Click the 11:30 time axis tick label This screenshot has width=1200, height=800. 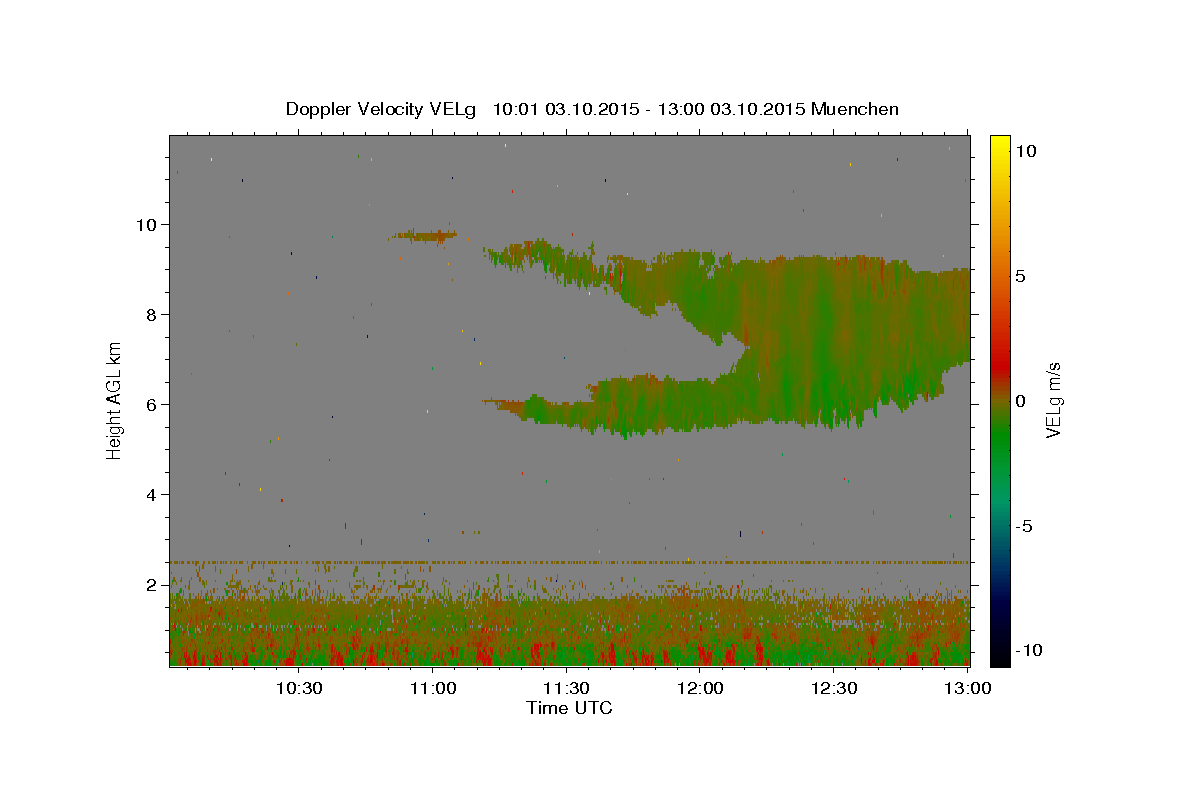click(x=567, y=689)
